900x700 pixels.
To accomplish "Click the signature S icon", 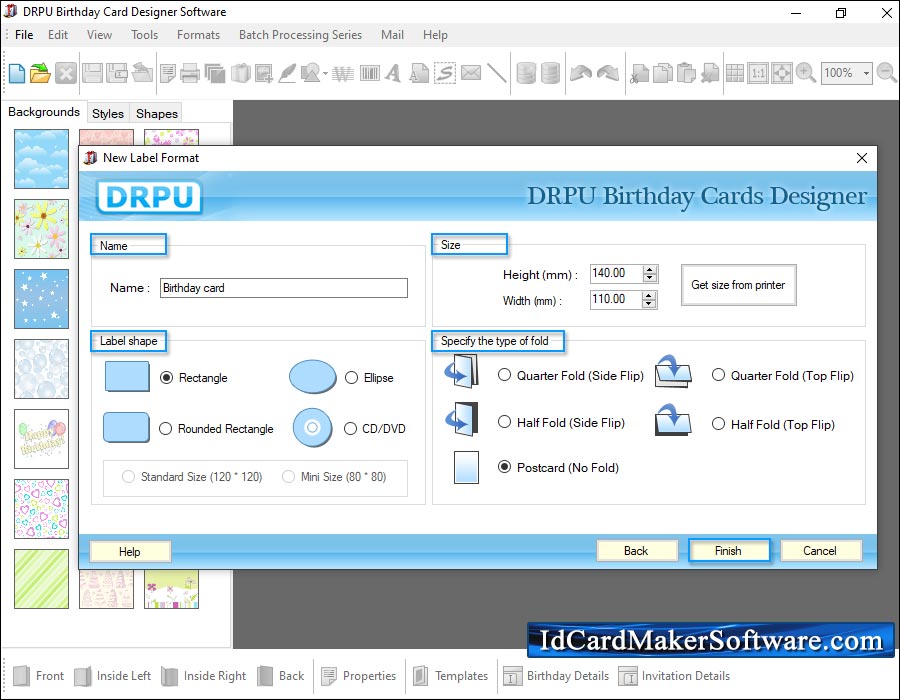I will click(x=444, y=73).
